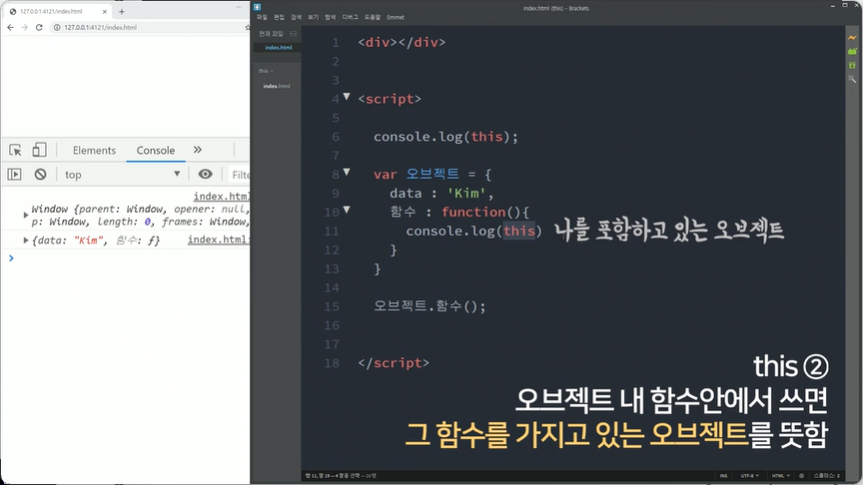Click the <div></div> code on line 1

click(402, 42)
